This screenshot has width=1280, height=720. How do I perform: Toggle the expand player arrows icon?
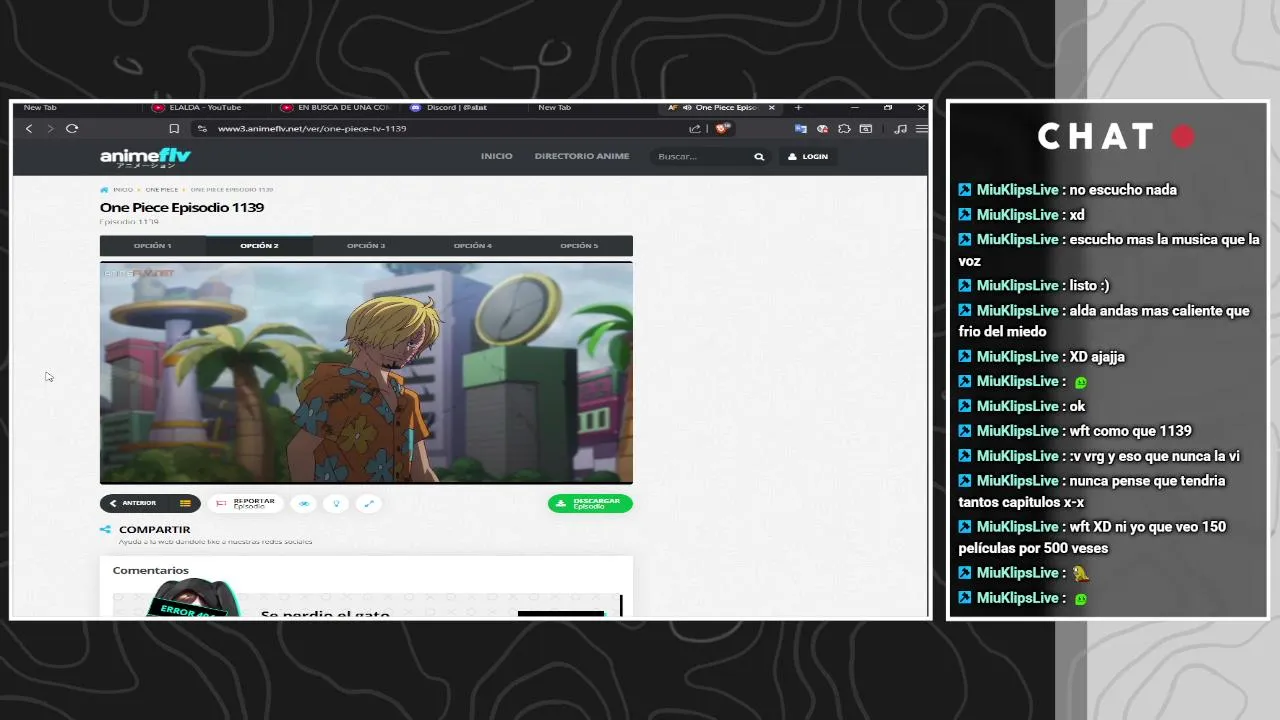click(368, 503)
